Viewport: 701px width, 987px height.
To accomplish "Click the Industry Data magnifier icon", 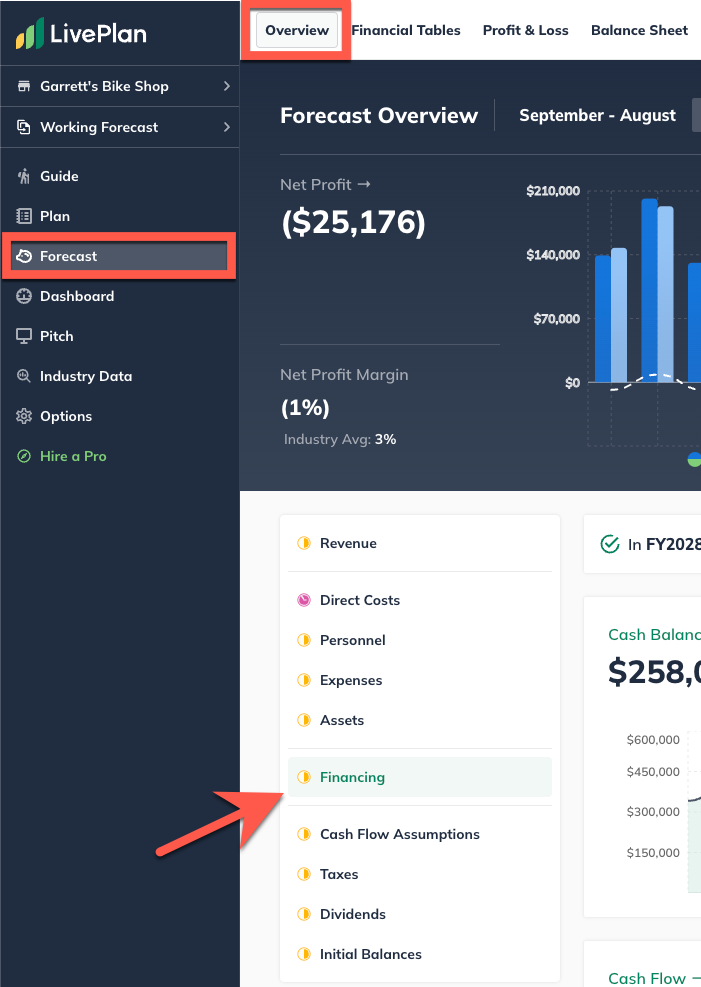I will [x=24, y=376].
